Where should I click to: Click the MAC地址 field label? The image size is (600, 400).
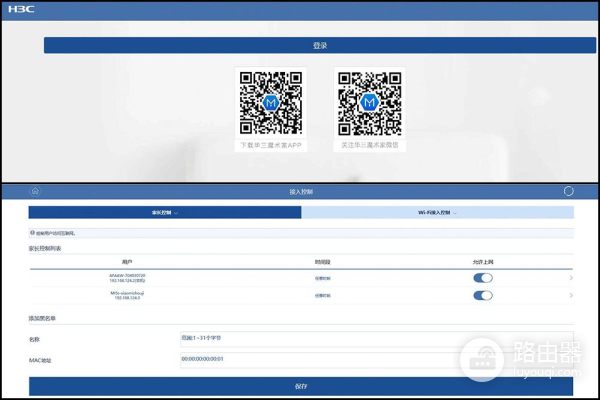coord(40,361)
